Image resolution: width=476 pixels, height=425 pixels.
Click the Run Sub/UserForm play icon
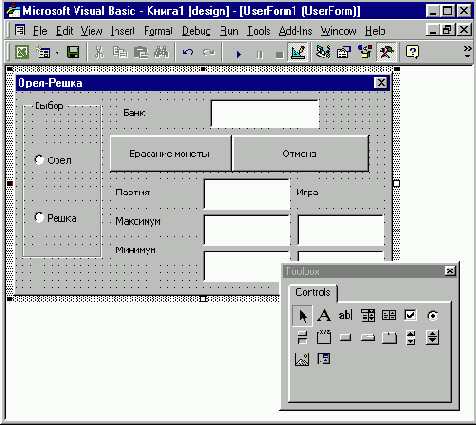click(239, 54)
